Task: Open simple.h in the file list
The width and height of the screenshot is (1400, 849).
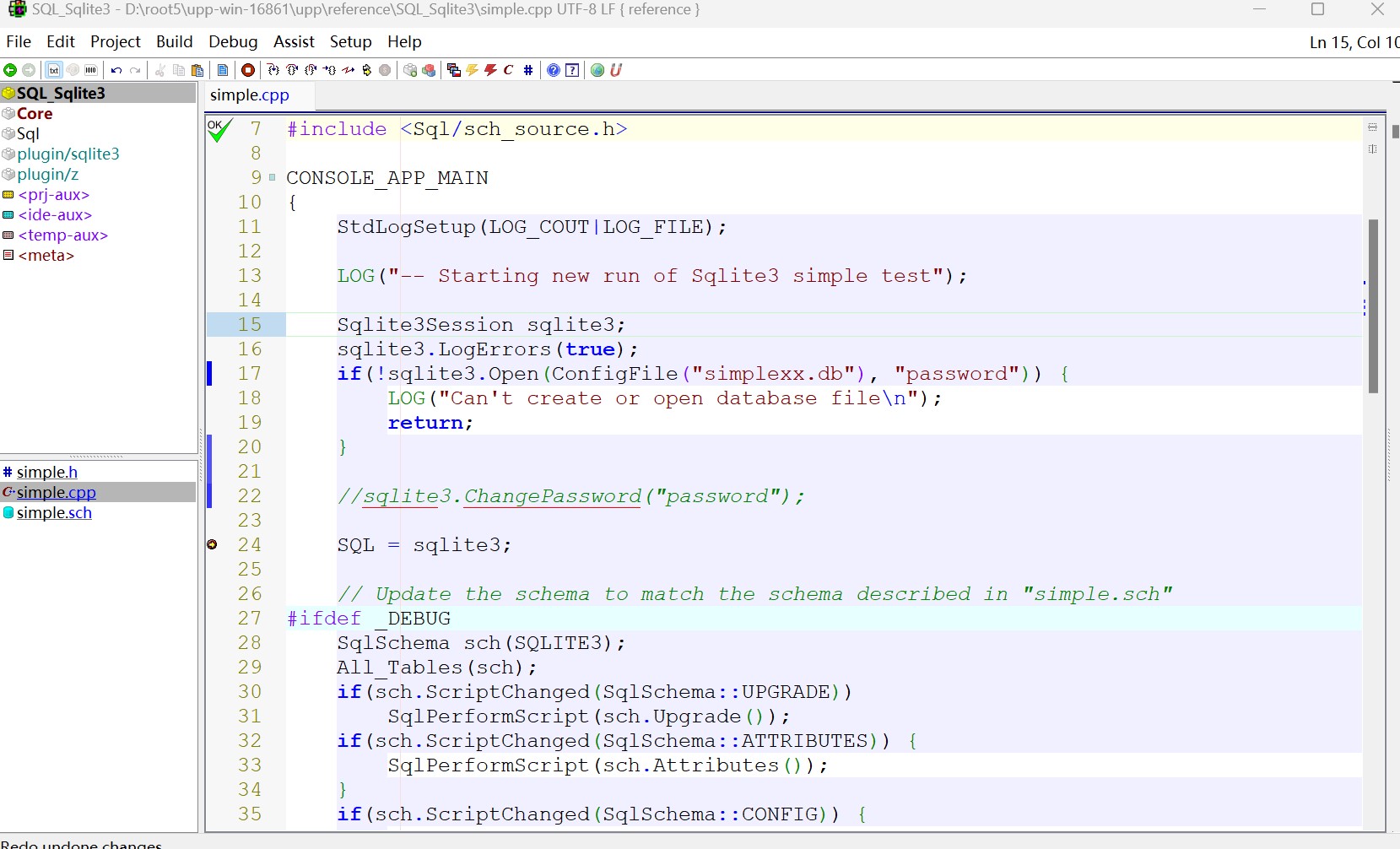Action: (47, 473)
